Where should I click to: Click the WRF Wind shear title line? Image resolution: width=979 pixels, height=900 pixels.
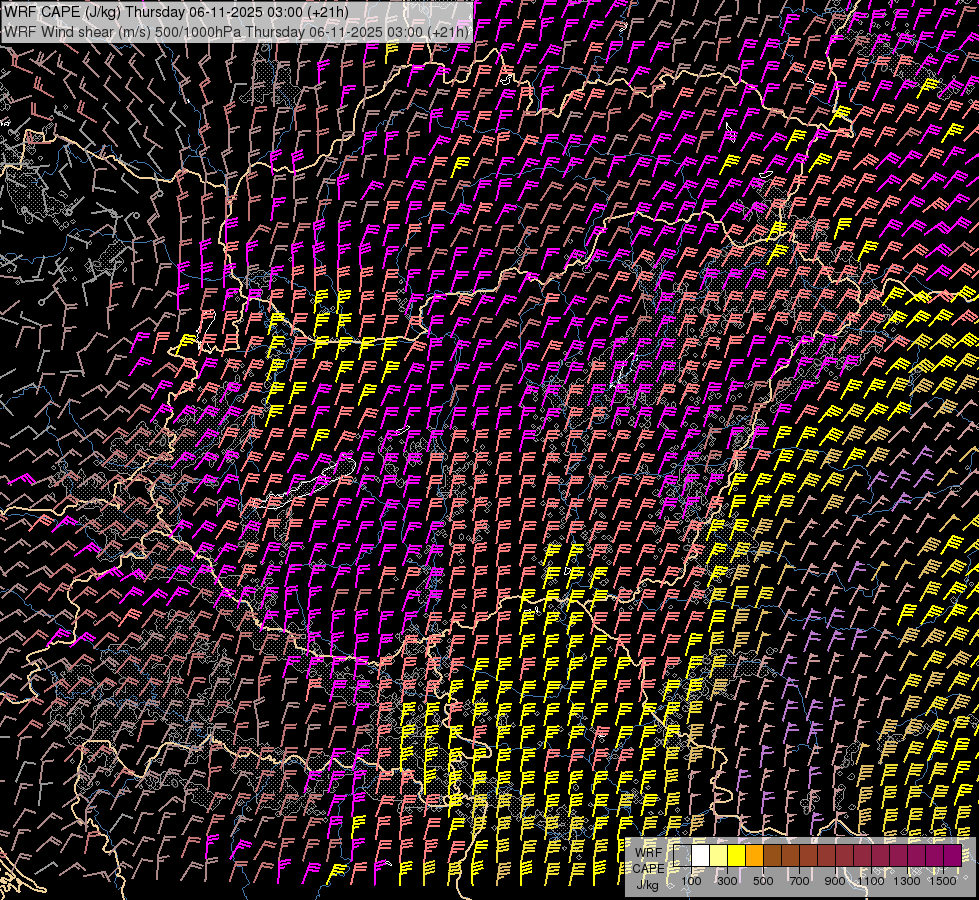pos(236,31)
